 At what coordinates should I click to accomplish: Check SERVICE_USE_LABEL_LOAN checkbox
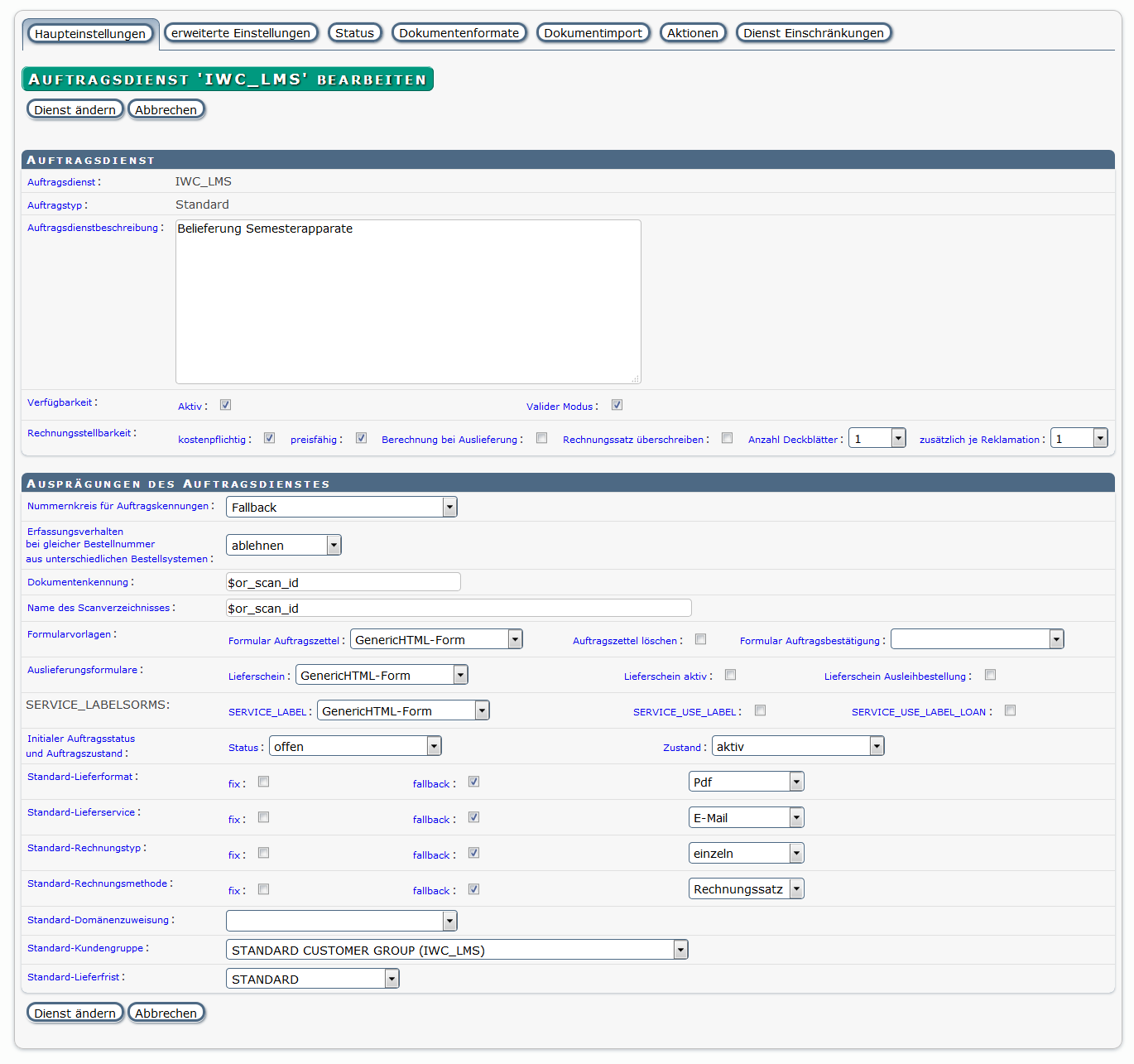point(1010,710)
